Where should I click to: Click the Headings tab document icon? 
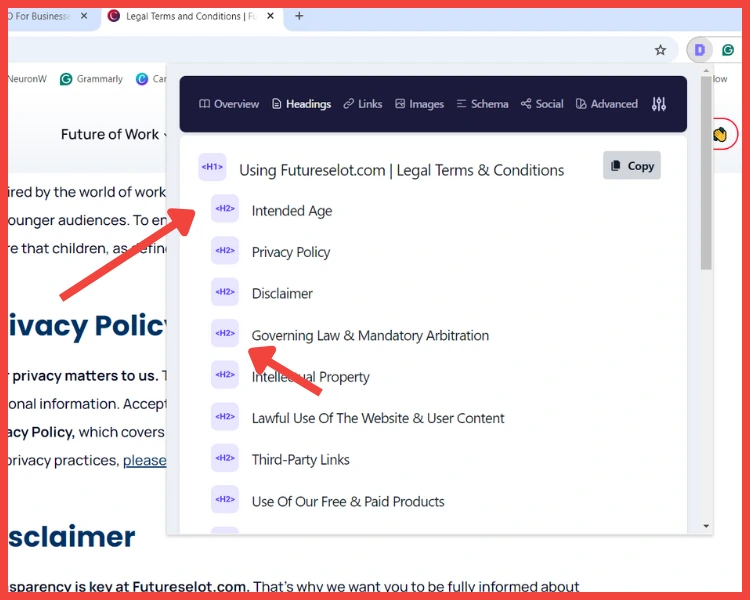point(276,104)
